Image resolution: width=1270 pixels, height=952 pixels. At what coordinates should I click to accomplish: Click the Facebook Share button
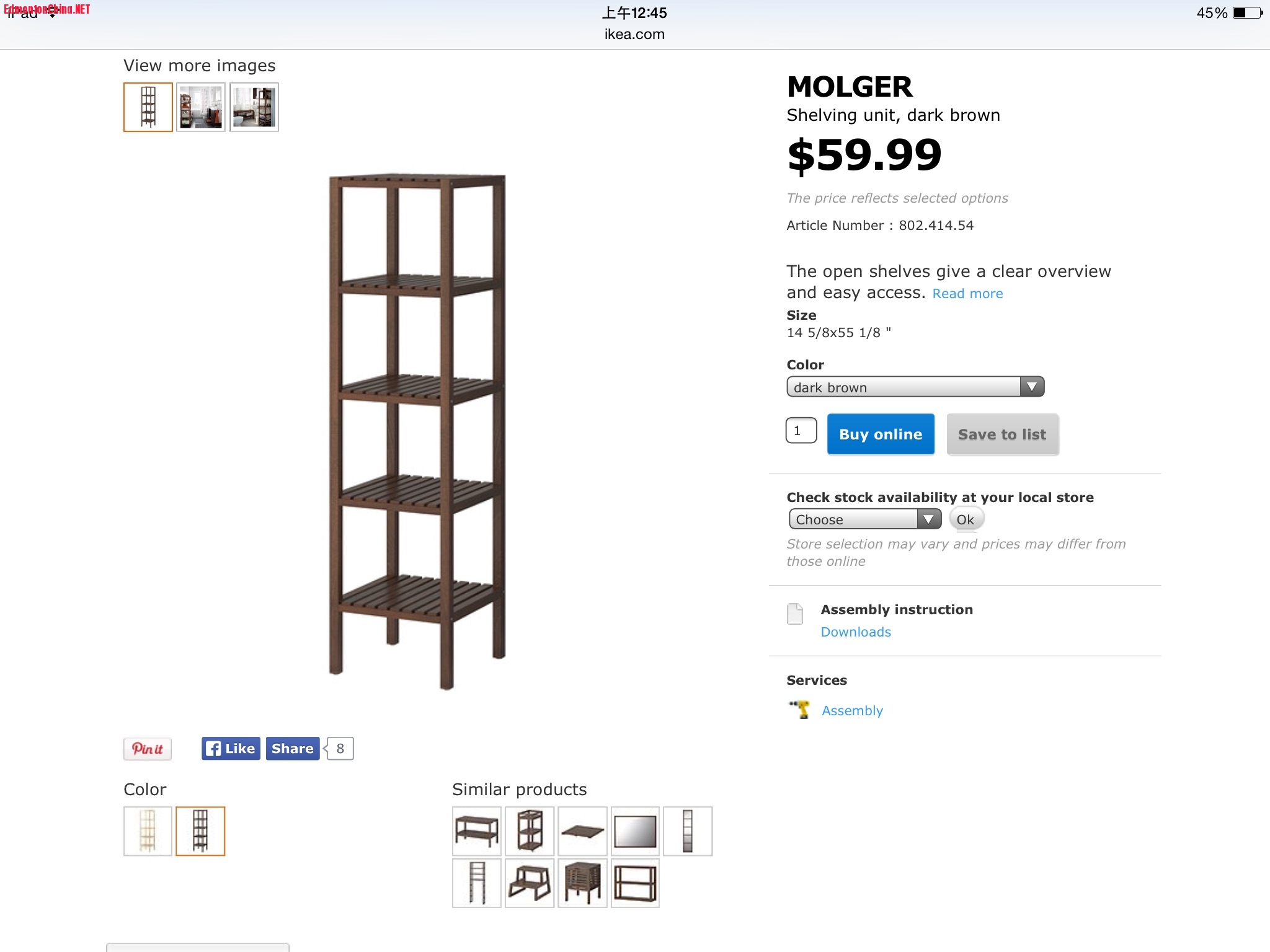tap(293, 749)
